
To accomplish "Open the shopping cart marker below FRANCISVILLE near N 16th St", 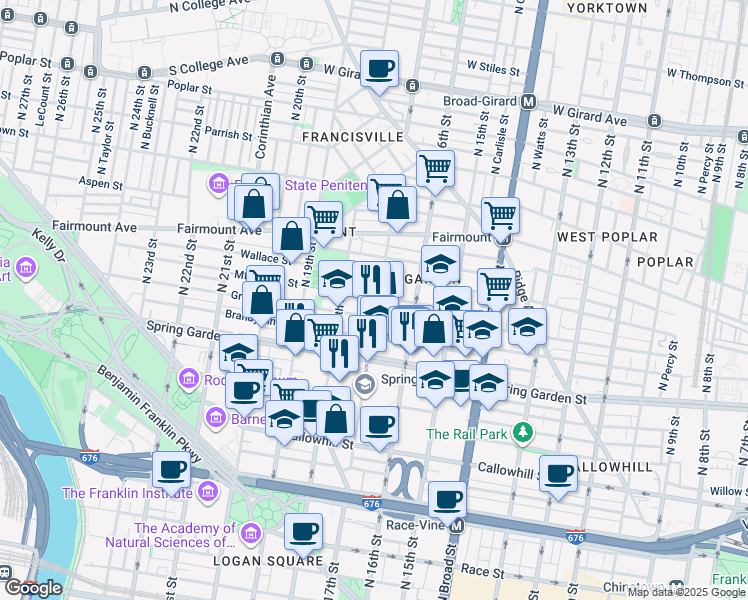I will click(x=435, y=169).
